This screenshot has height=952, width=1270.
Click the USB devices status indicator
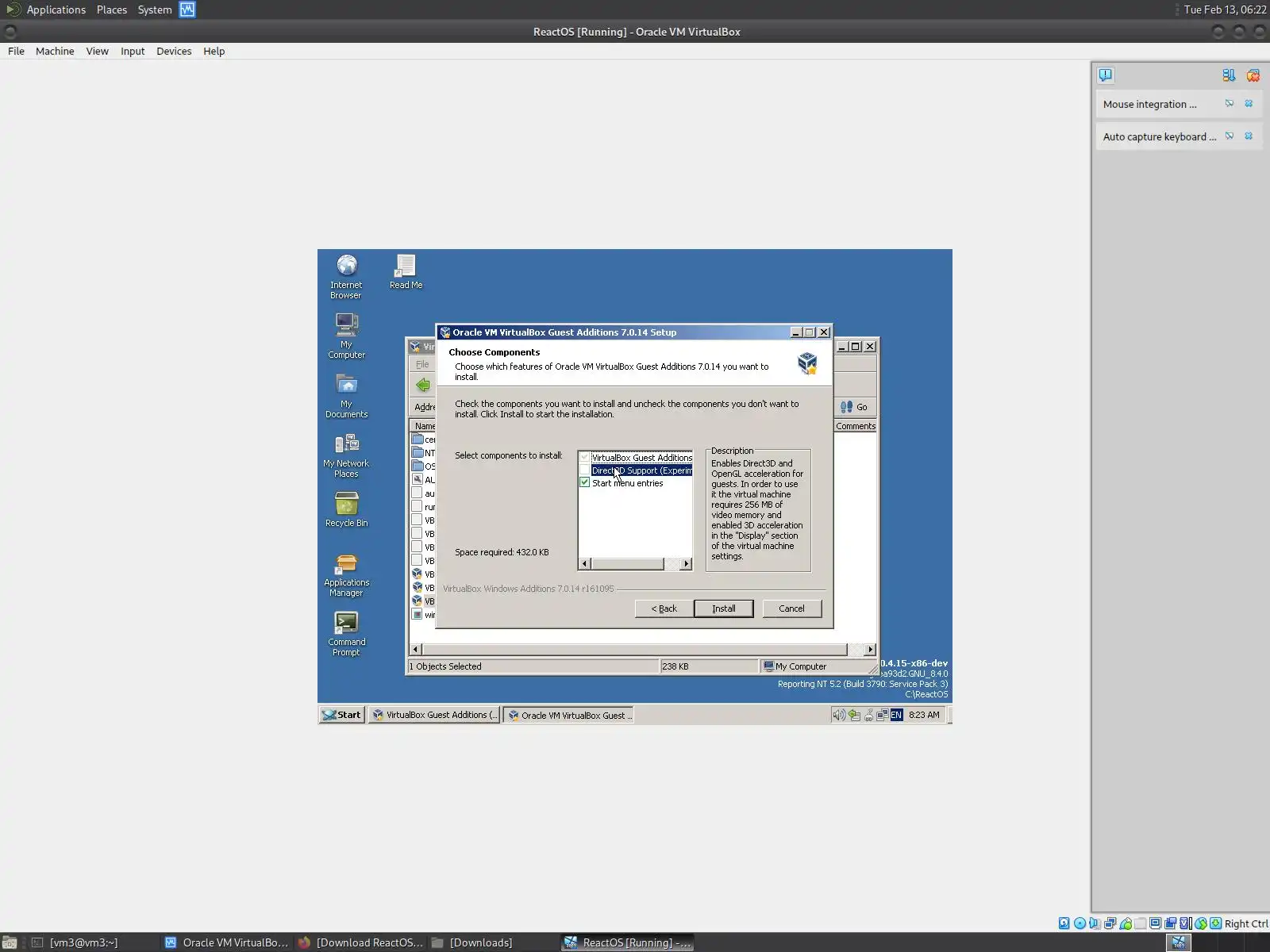(x=1125, y=923)
